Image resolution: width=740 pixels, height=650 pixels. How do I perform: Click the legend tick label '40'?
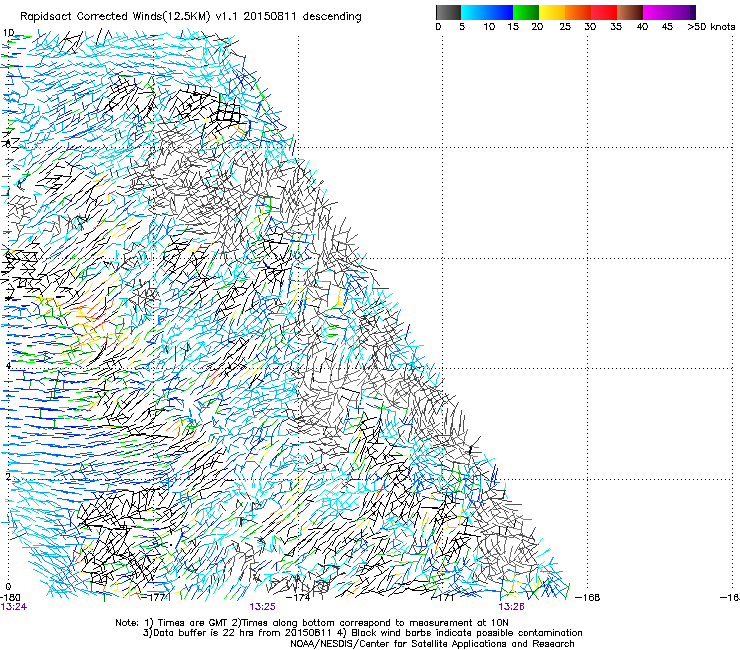[x=642, y=27]
